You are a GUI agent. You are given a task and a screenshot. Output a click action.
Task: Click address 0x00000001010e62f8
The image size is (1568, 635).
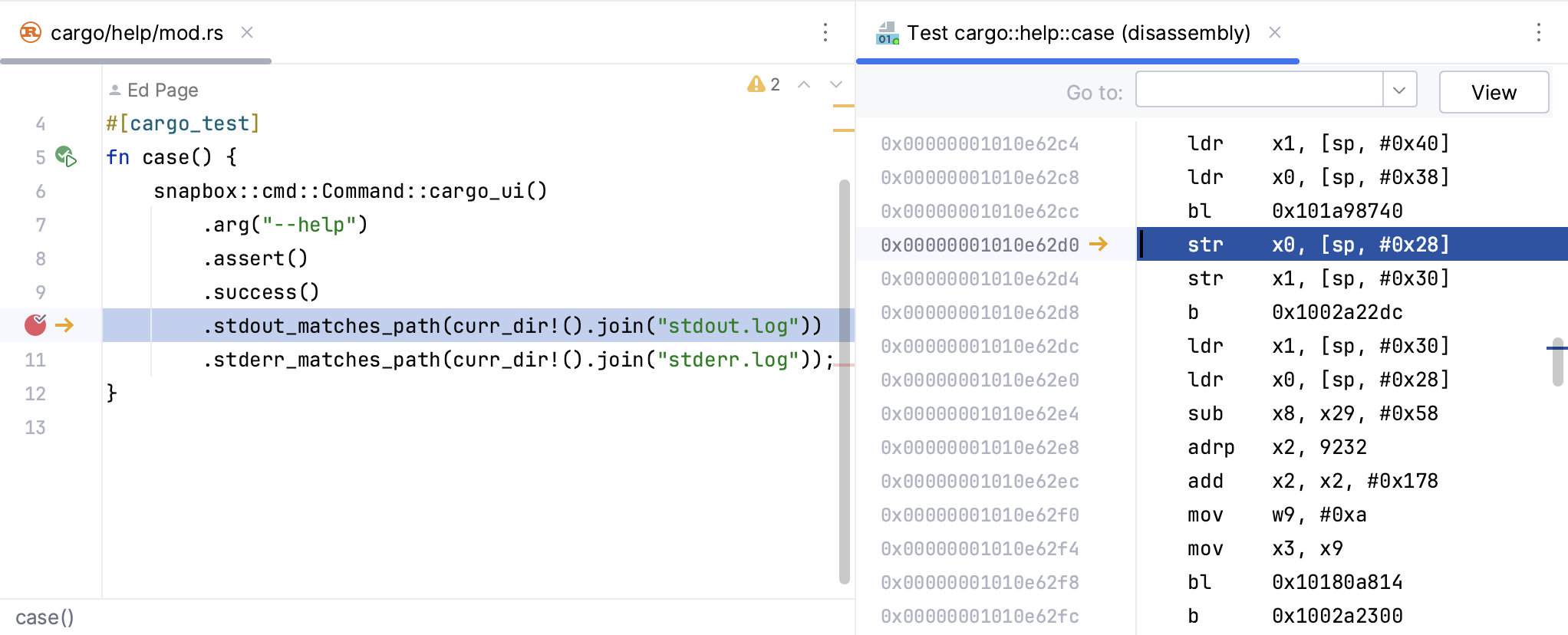click(x=980, y=582)
